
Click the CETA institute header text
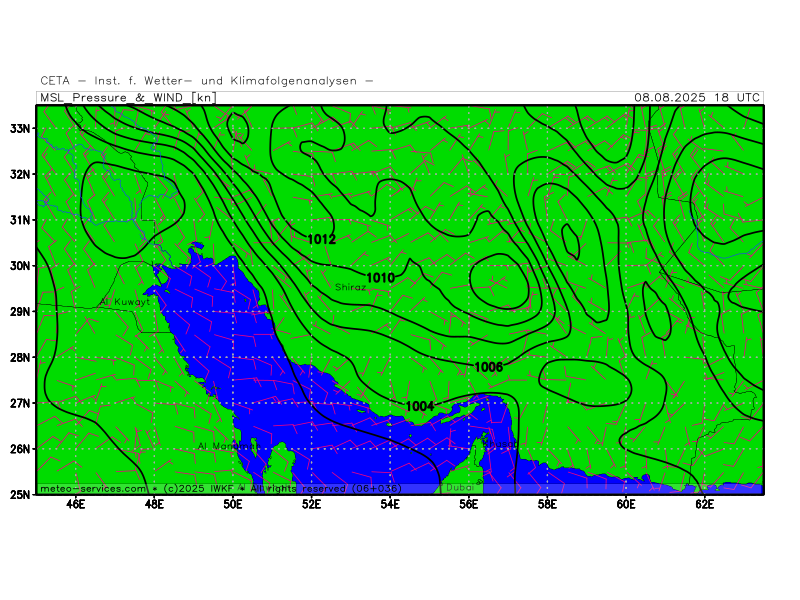pos(207,81)
